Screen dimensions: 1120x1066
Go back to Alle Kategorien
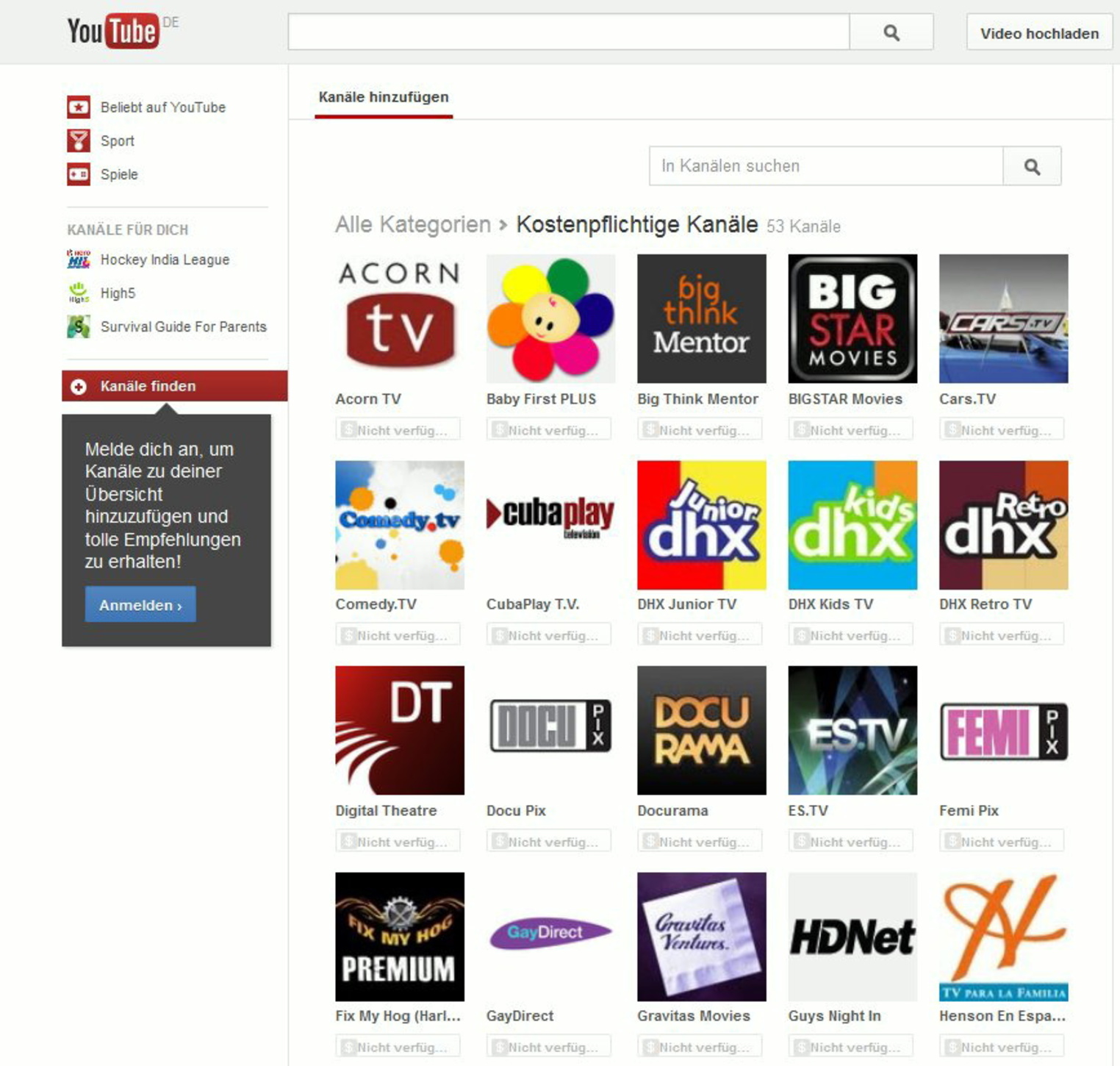pyautogui.click(x=413, y=224)
